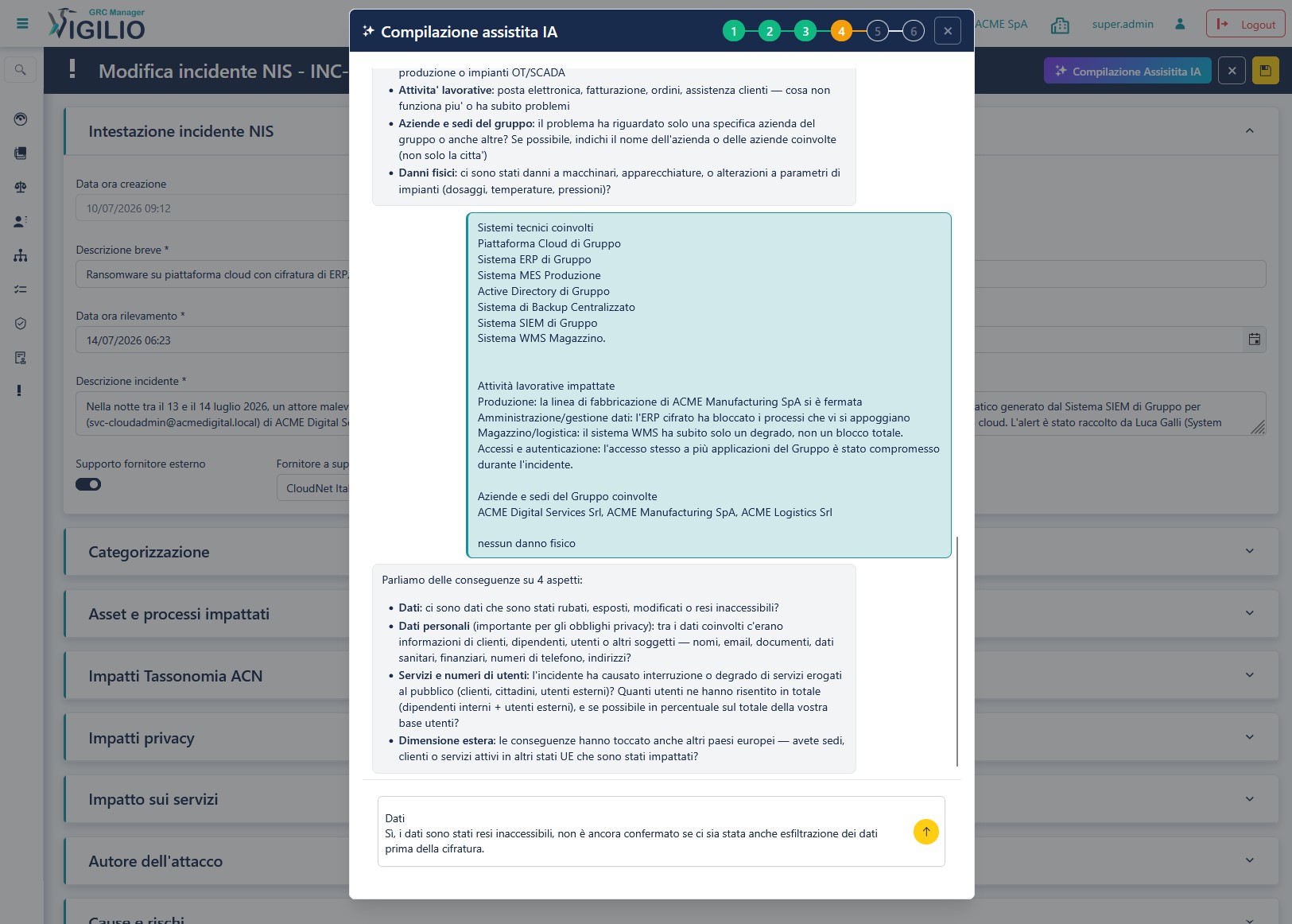Click the 'Aziende e sedi del gruppo' bullet heading
This screenshot has height=924, width=1292.
pyautogui.click(x=467, y=123)
